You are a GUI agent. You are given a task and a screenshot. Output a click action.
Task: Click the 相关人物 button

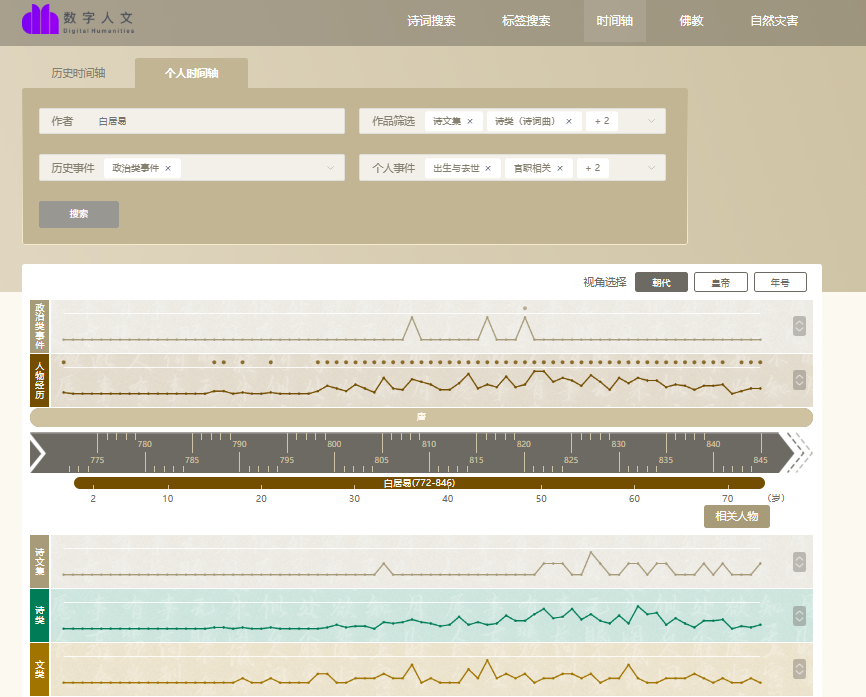[737, 516]
